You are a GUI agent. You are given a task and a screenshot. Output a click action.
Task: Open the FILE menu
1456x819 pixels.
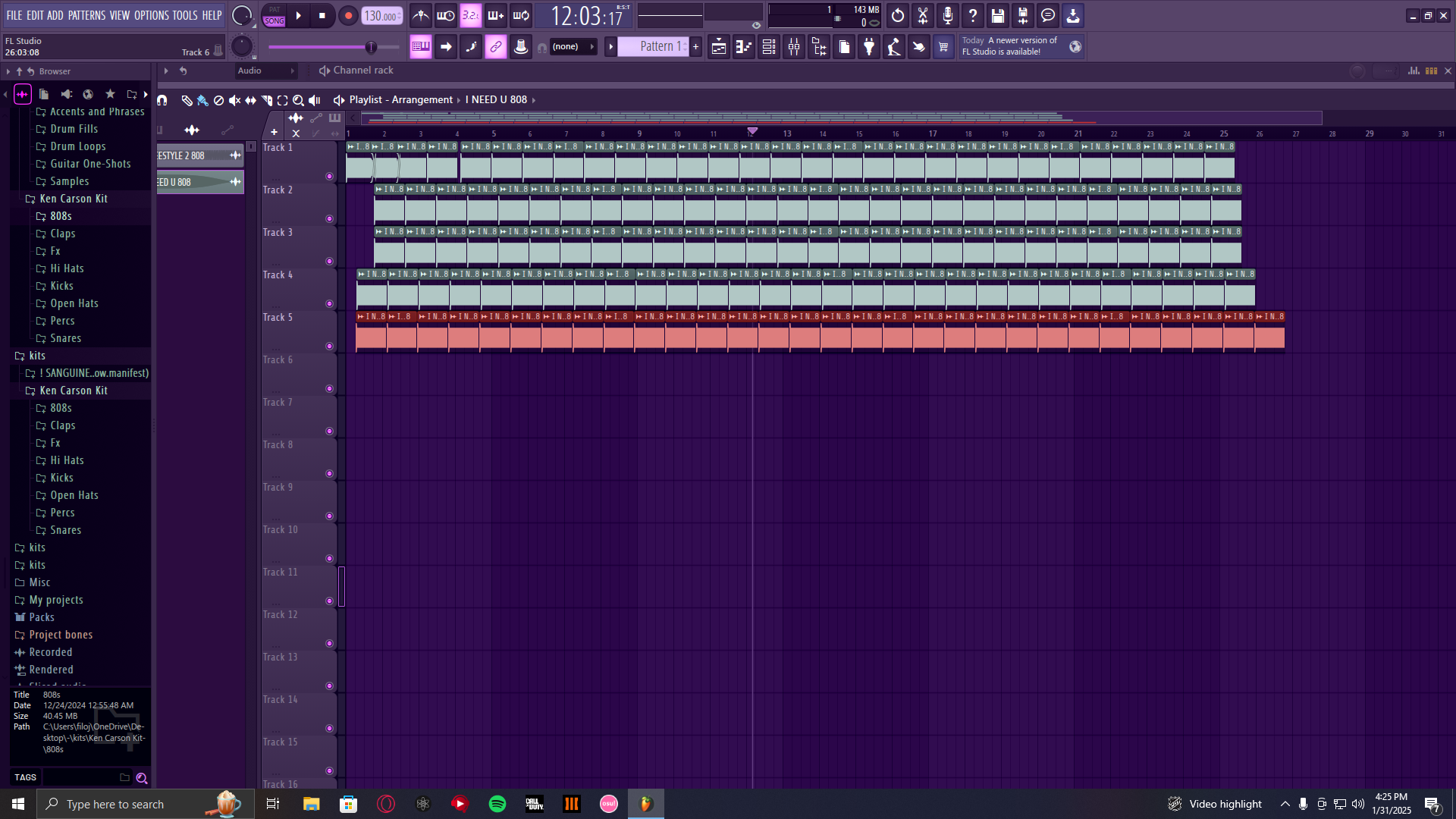[x=14, y=15]
